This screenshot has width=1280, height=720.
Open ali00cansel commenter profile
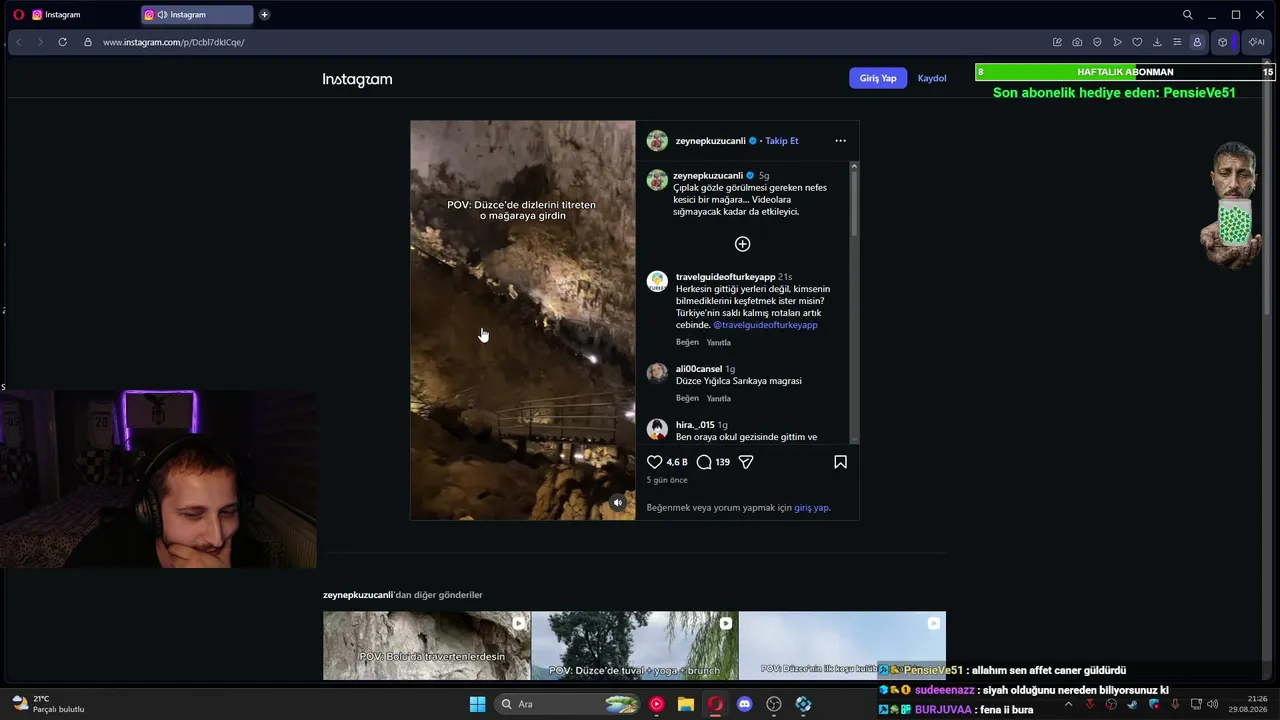698,369
